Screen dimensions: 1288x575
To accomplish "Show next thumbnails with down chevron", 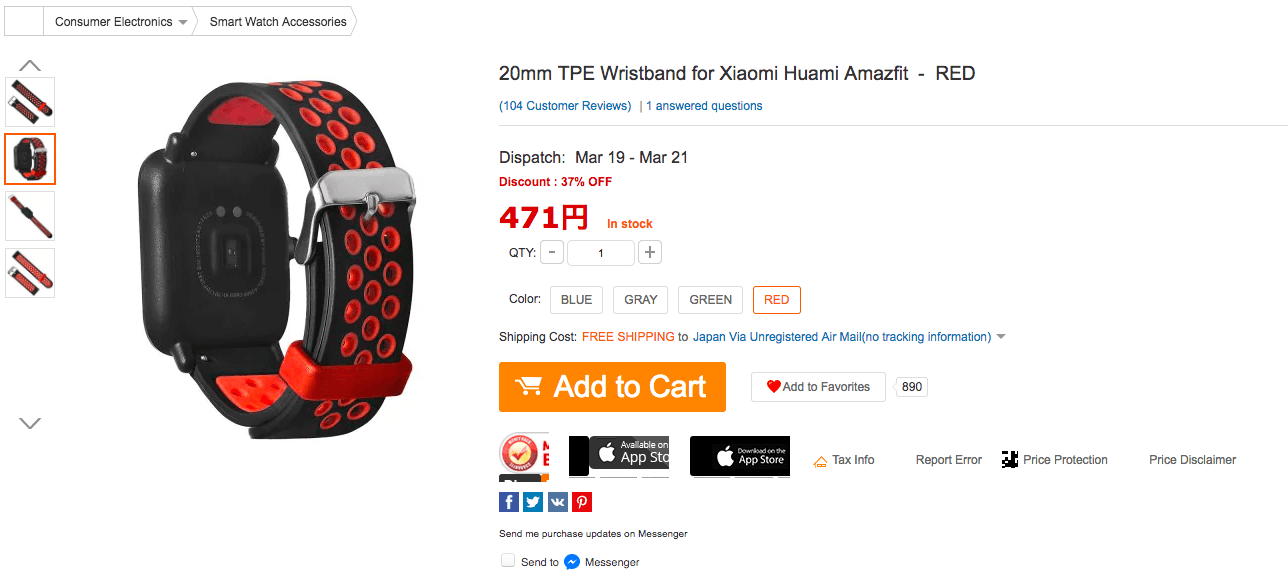I will (30, 423).
